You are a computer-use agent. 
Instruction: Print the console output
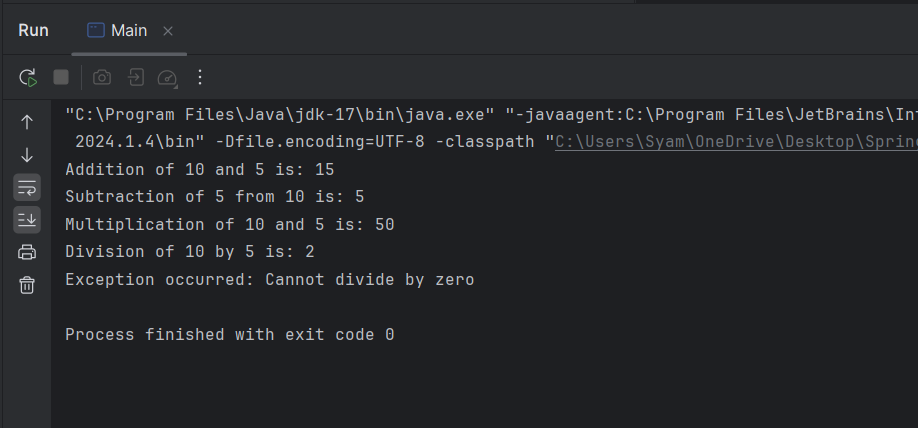pyautogui.click(x=27, y=252)
